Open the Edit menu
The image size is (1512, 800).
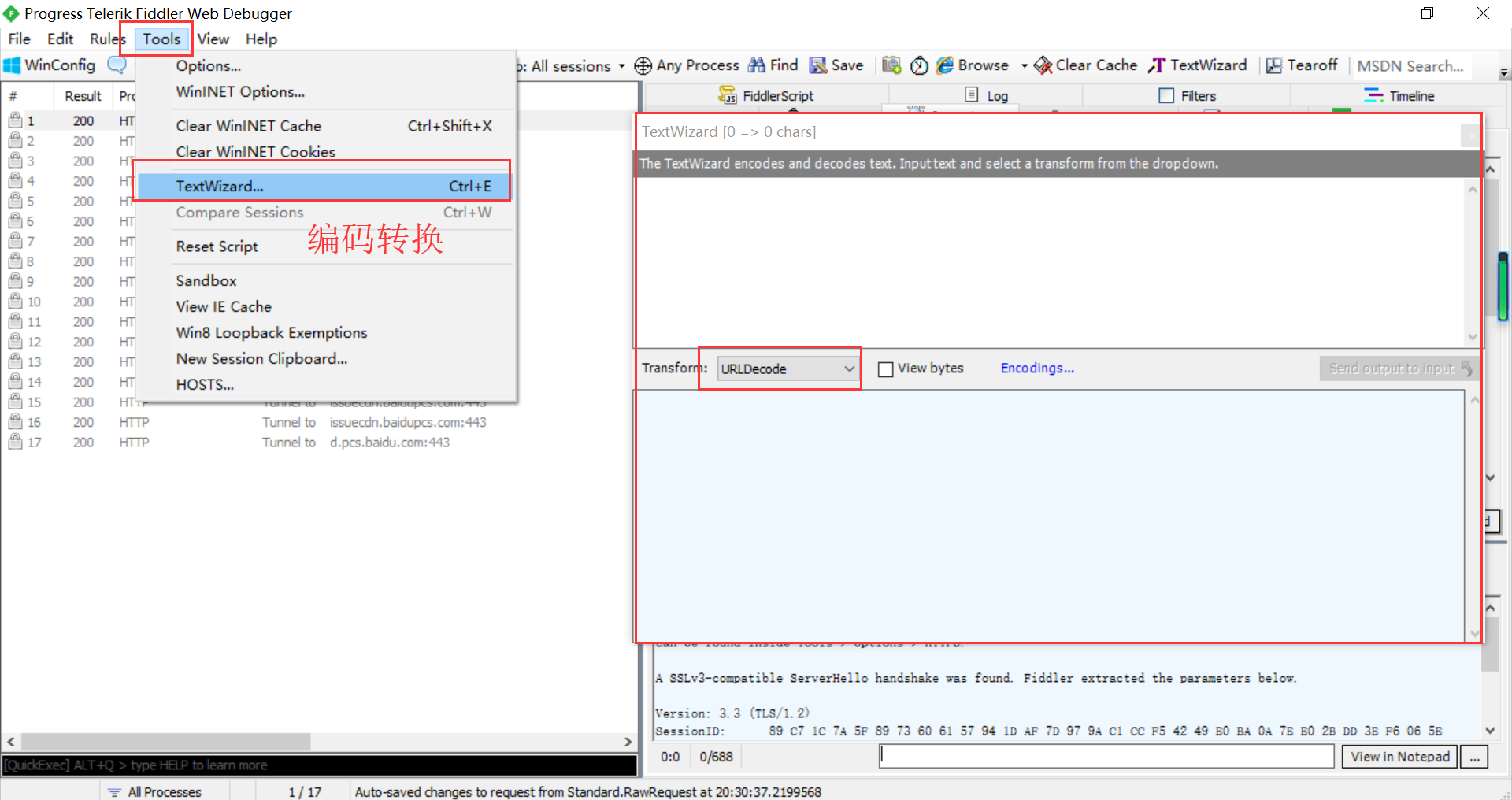60,39
